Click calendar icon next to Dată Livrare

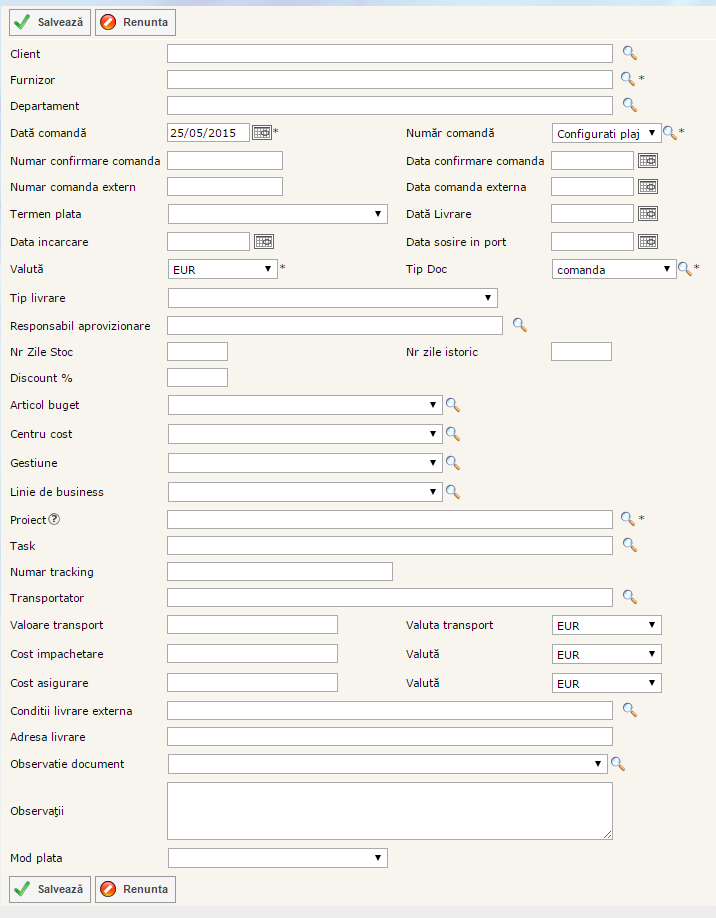[648, 213]
